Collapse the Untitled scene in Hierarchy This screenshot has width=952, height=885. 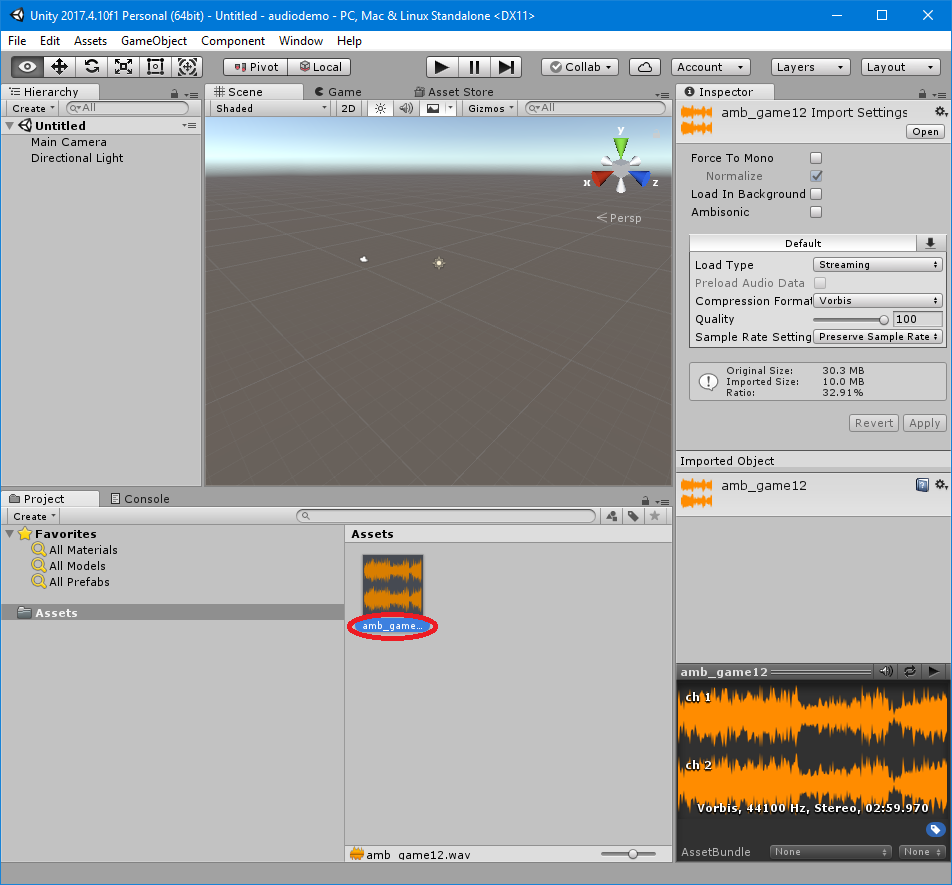(10, 126)
